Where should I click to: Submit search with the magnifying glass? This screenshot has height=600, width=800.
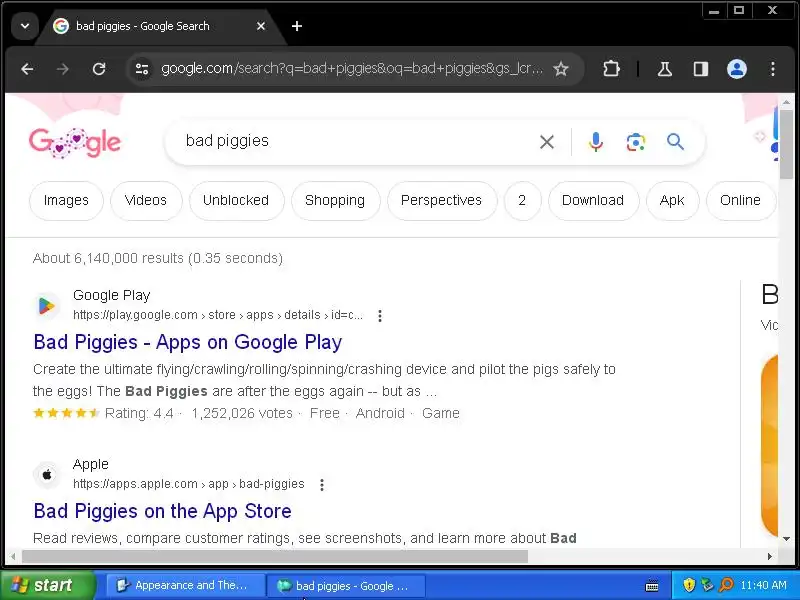[676, 141]
